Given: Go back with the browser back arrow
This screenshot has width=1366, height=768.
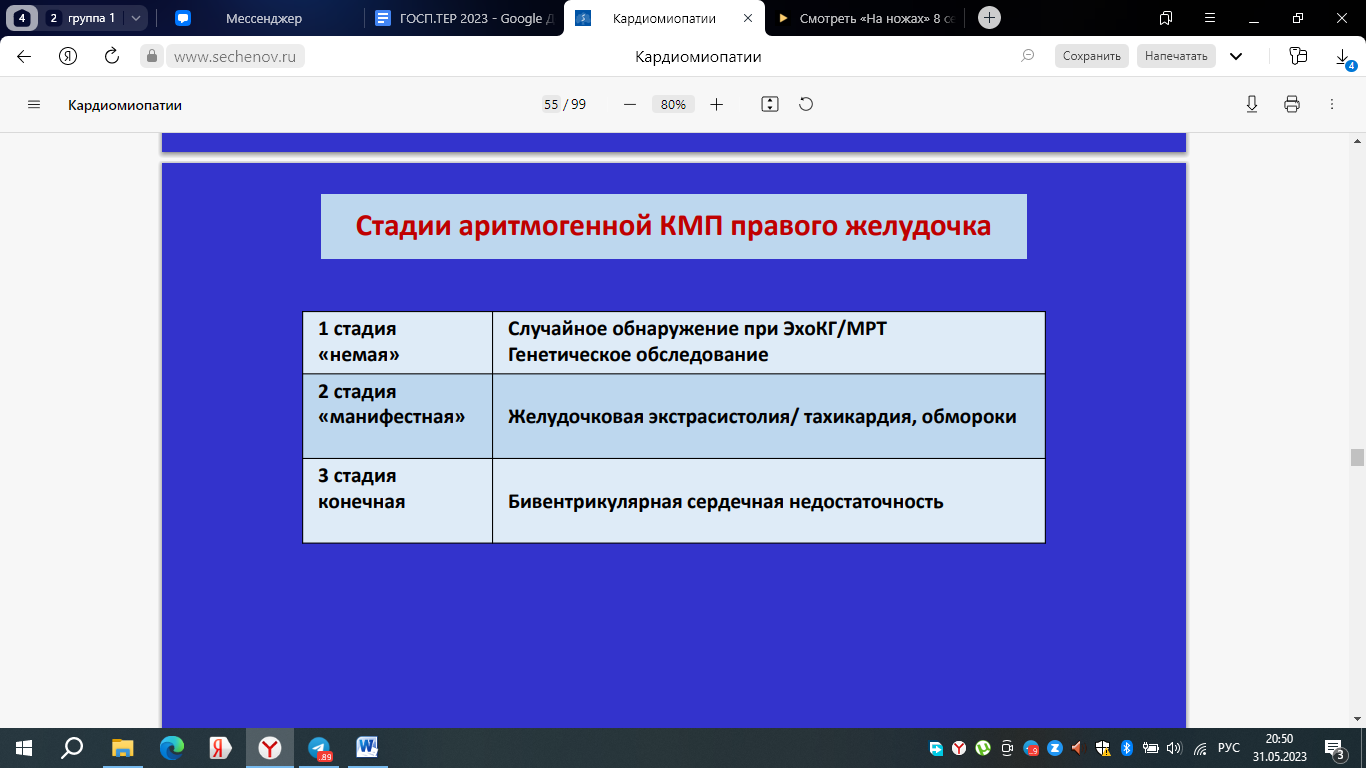Looking at the screenshot, I should 24,56.
